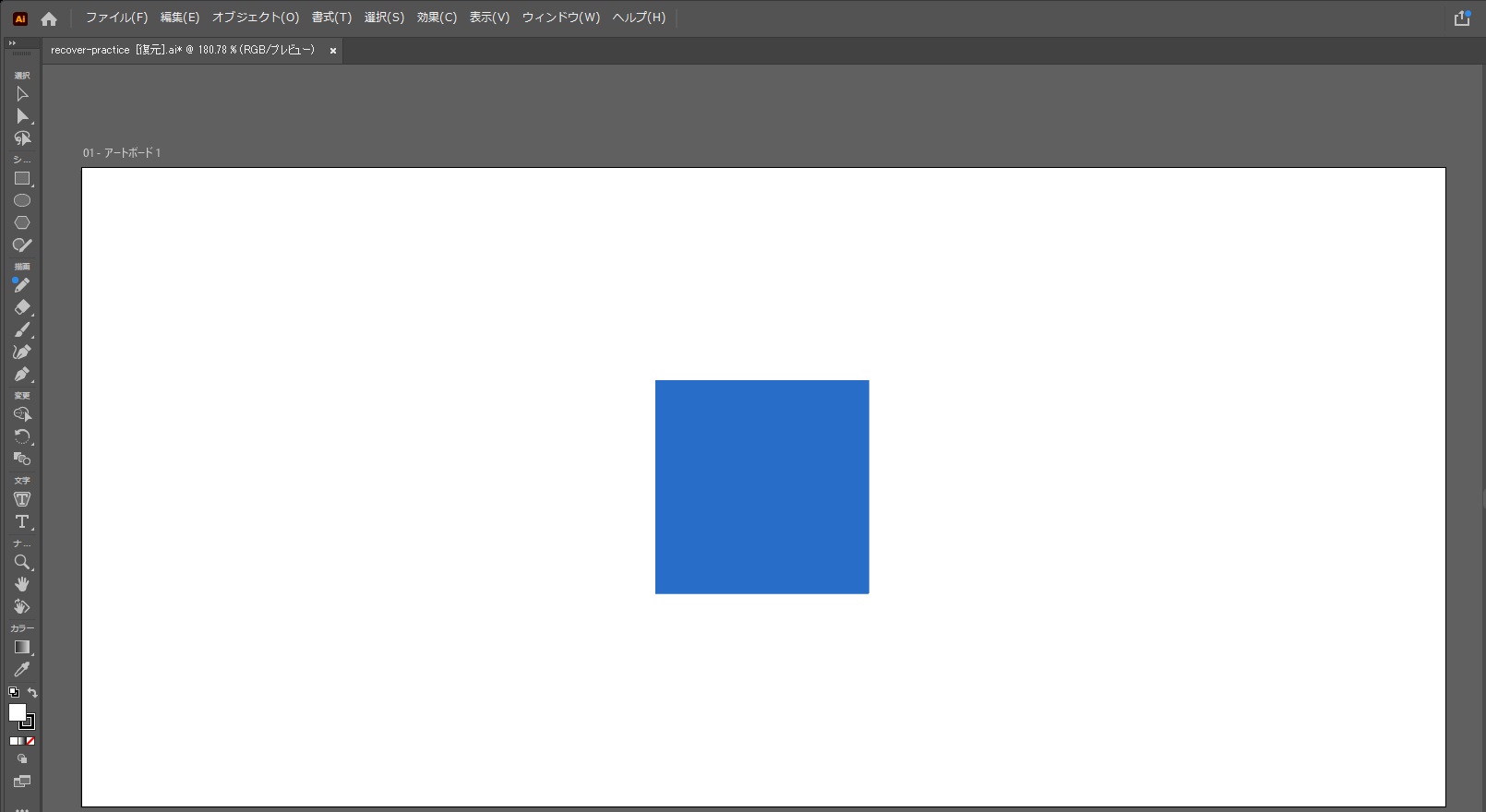Select the Zoom magnifier tool

(22, 562)
